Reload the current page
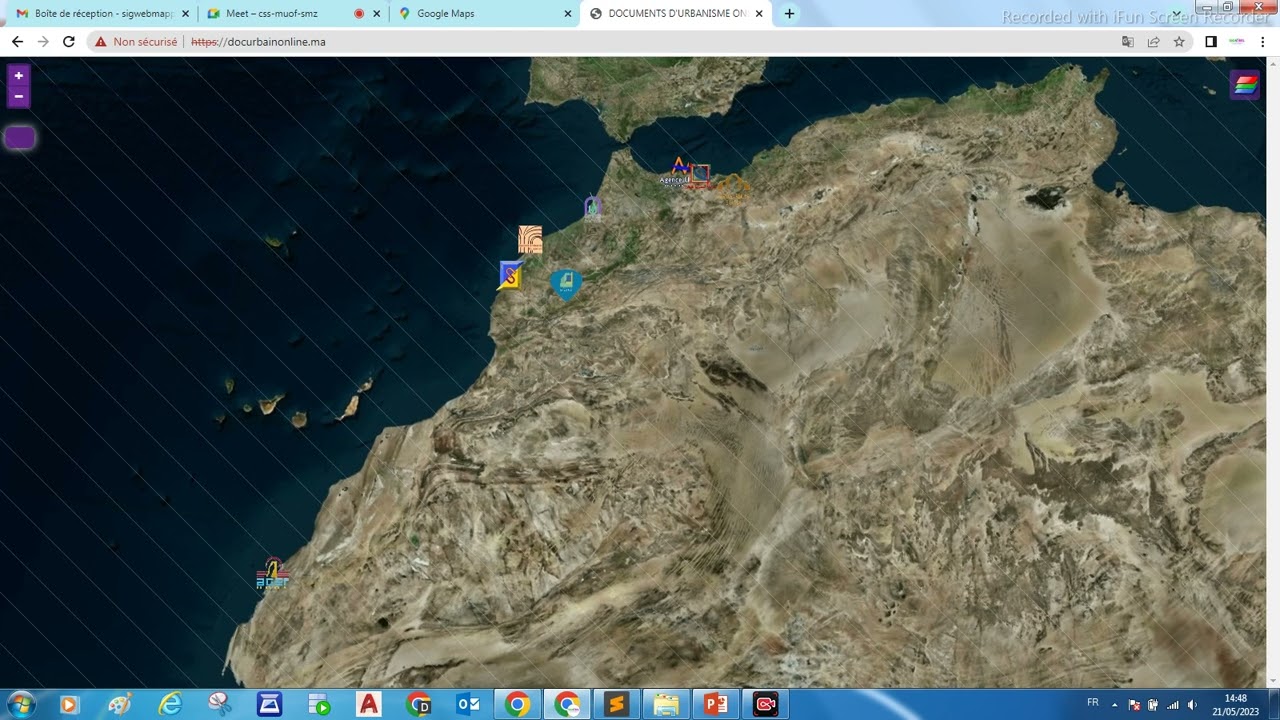This screenshot has width=1280, height=720. [x=69, y=42]
